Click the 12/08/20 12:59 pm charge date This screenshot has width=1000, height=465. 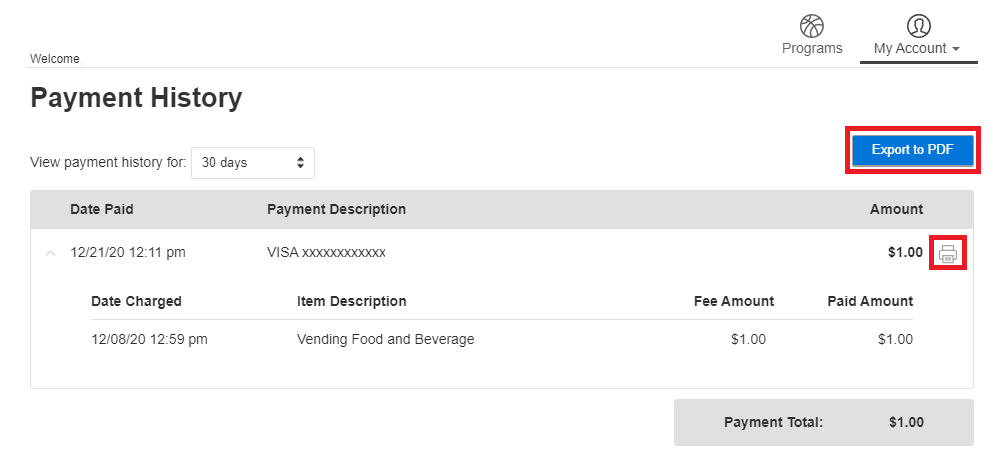click(149, 339)
